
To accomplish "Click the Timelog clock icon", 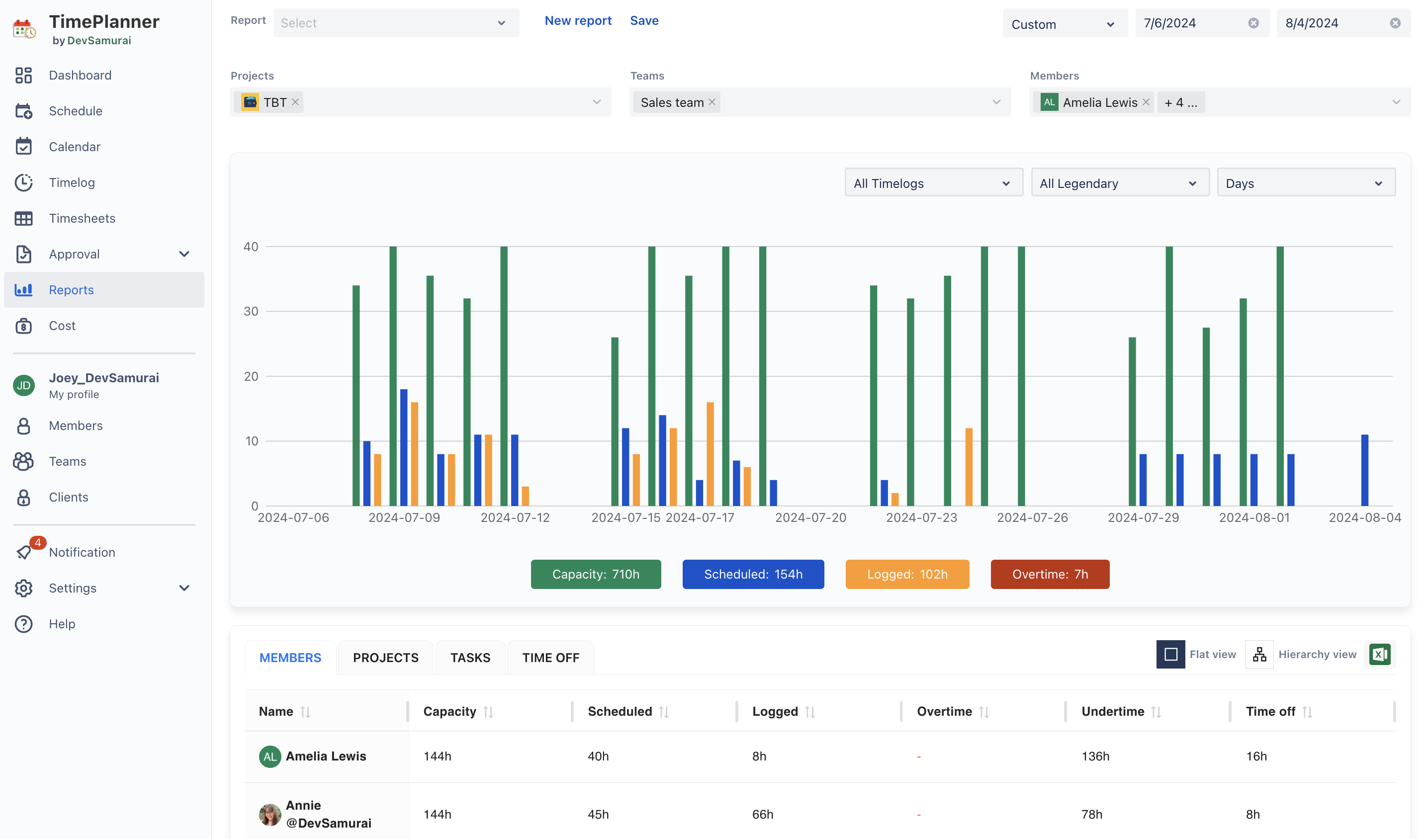I will (23, 182).
